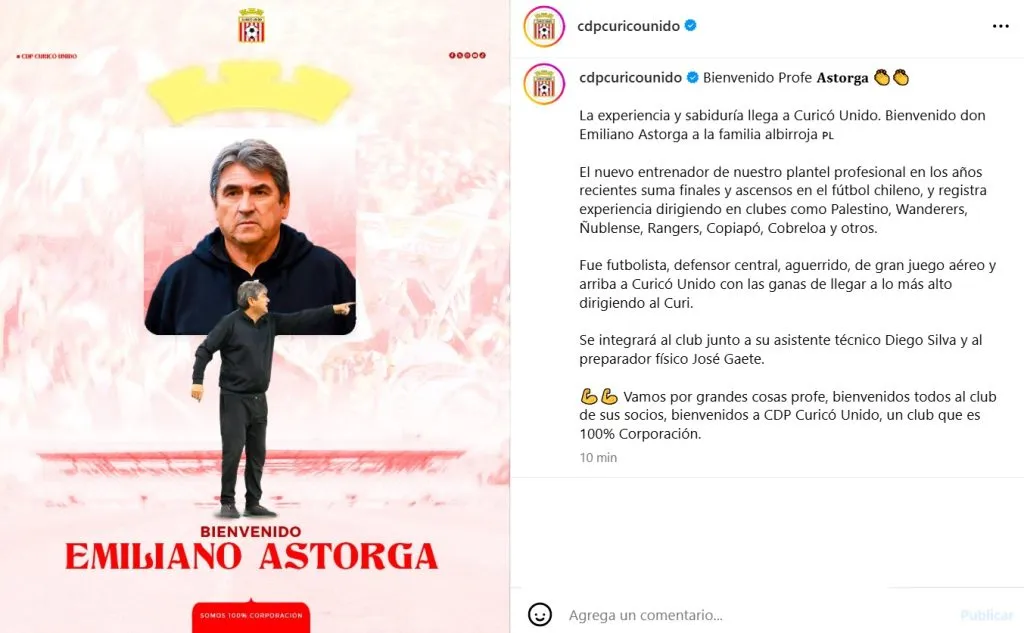Click the clapping hands emoji in caption
This screenshot has width=1024, height=633.
(891, 77)
